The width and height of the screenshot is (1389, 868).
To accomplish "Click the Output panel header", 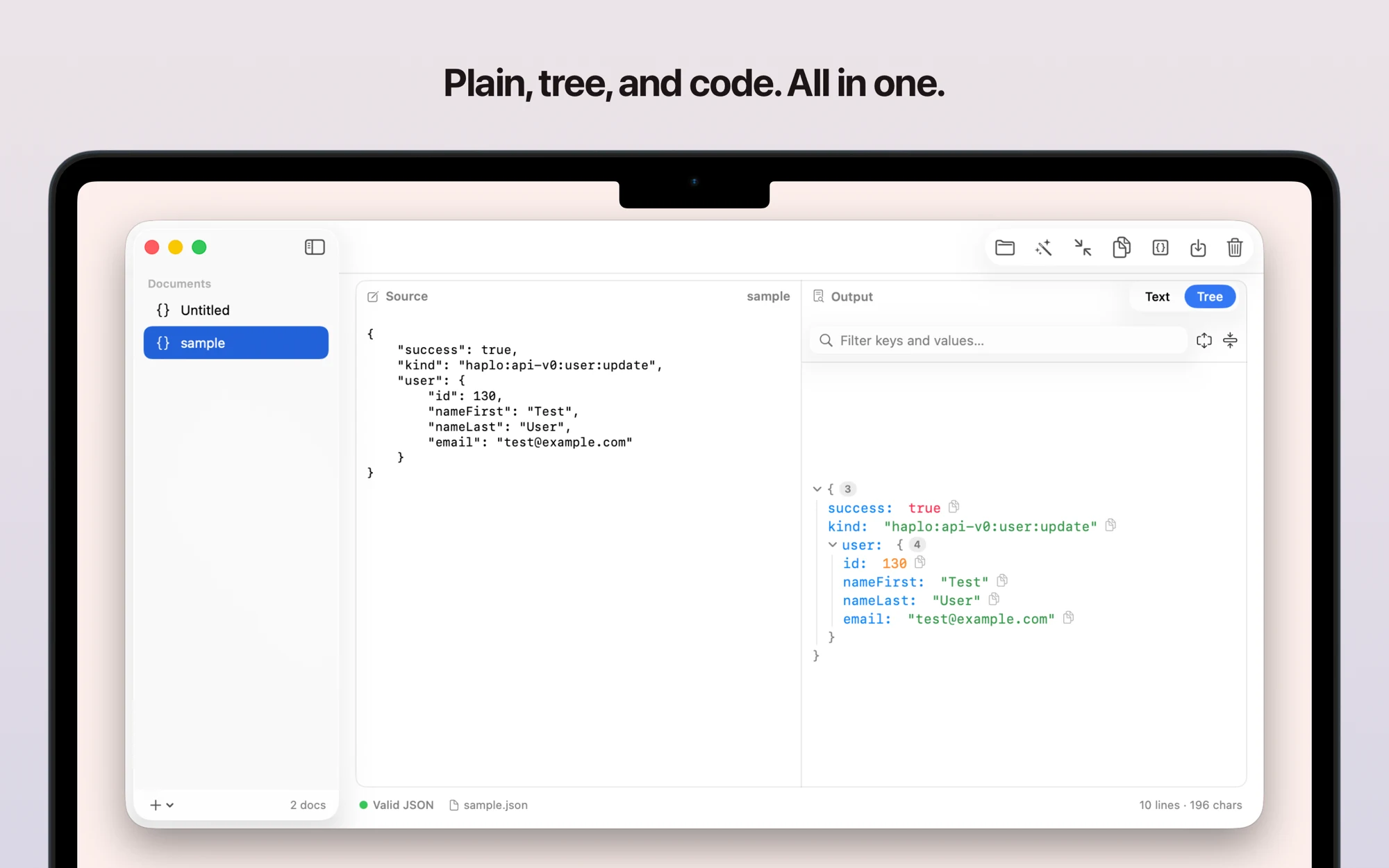I will [843, 297].
